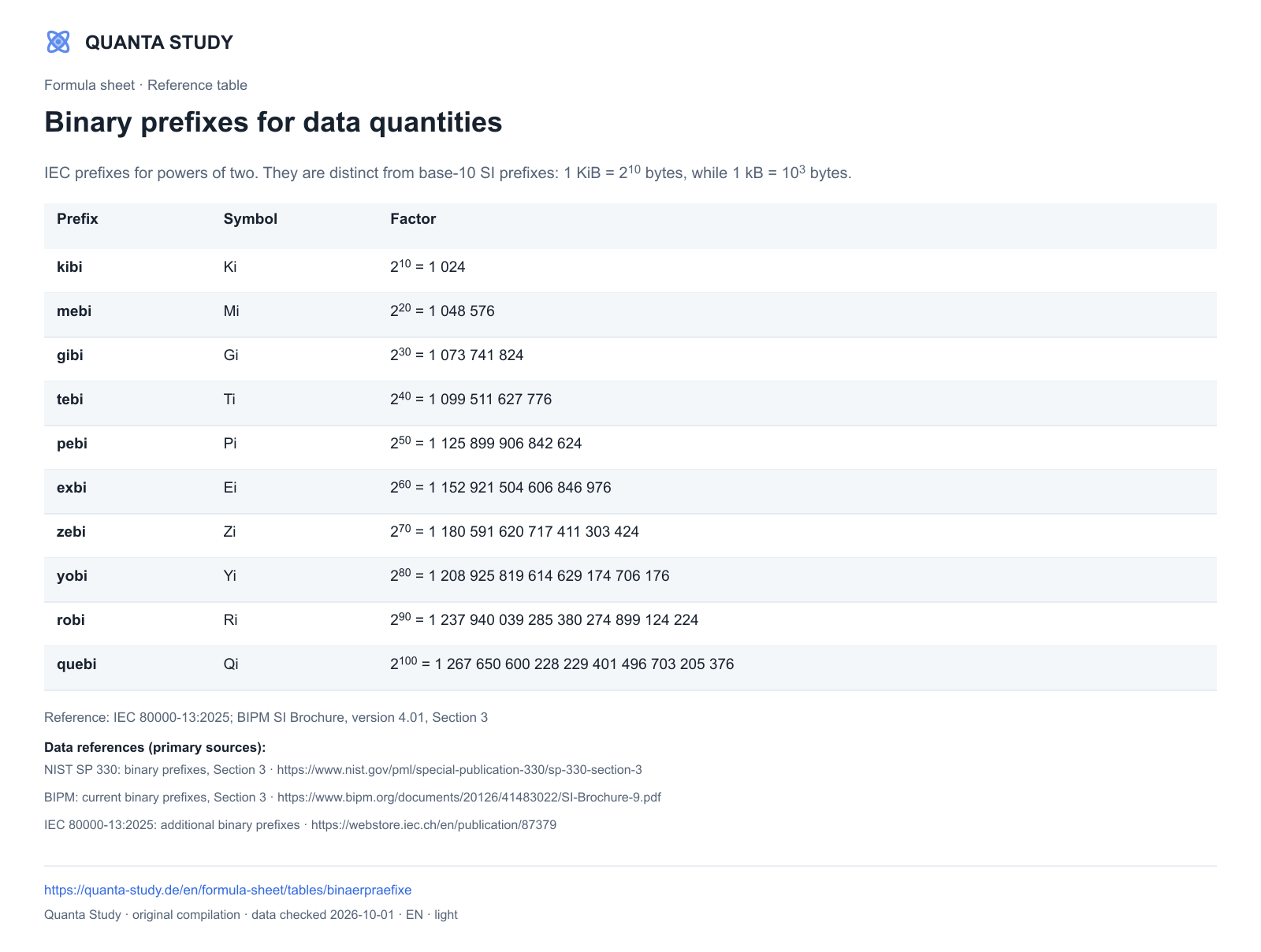Viewport: 1261px width, 952px height.
Task: Click the Reference IEC 80000-13:2025 line
Action: pos(266,717)
